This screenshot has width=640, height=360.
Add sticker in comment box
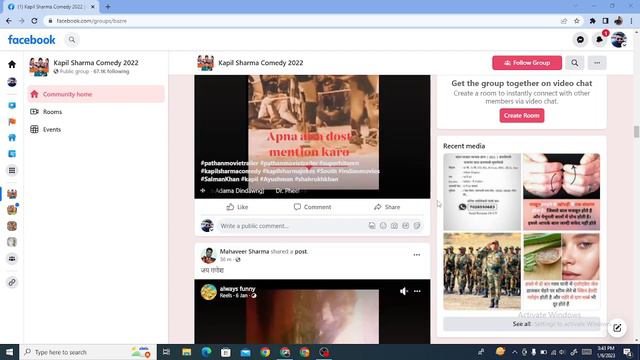tap(417, 225)
